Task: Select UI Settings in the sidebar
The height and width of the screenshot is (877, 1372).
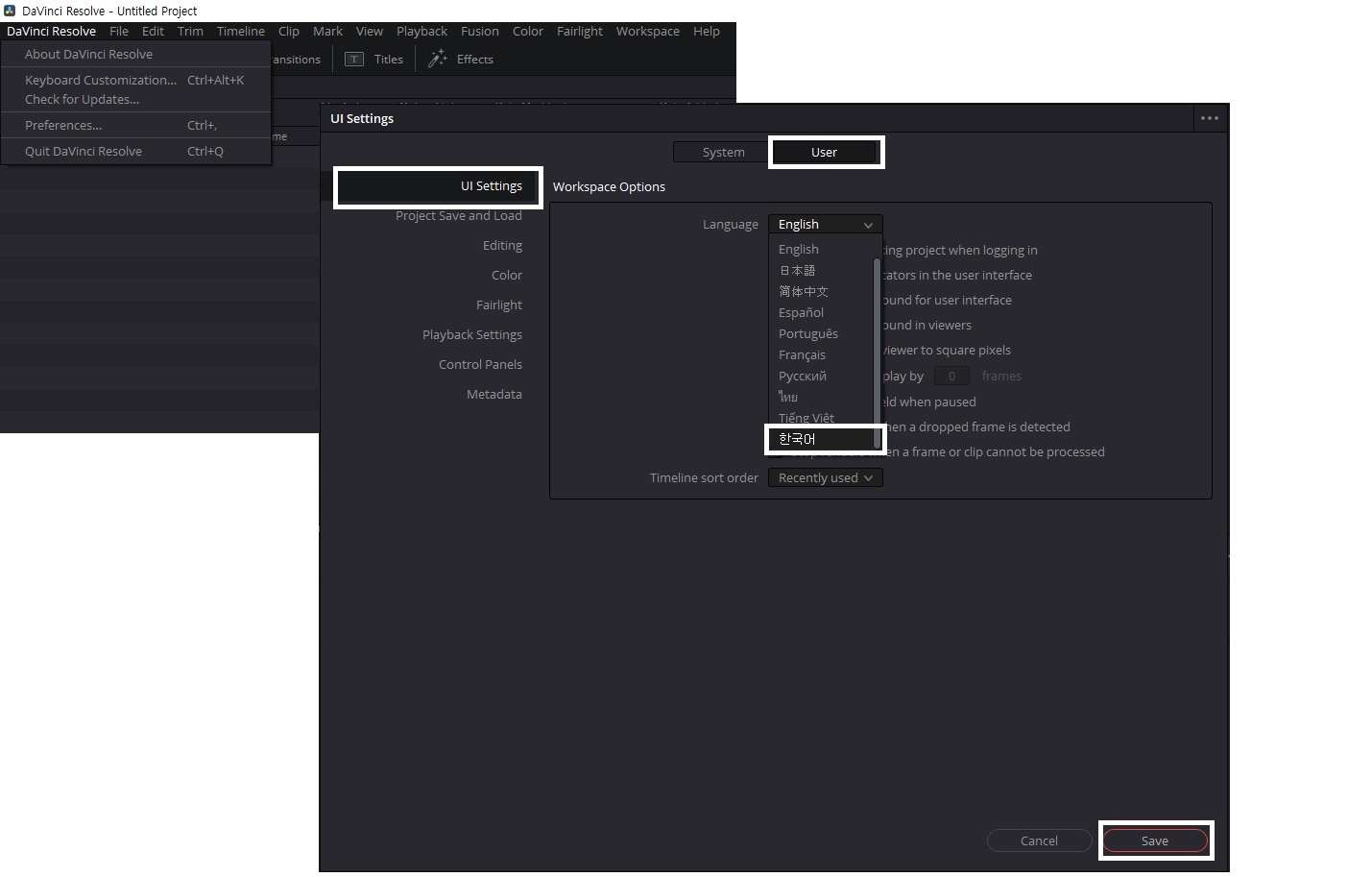Action: pyautogui.click(x=438, y=186)
